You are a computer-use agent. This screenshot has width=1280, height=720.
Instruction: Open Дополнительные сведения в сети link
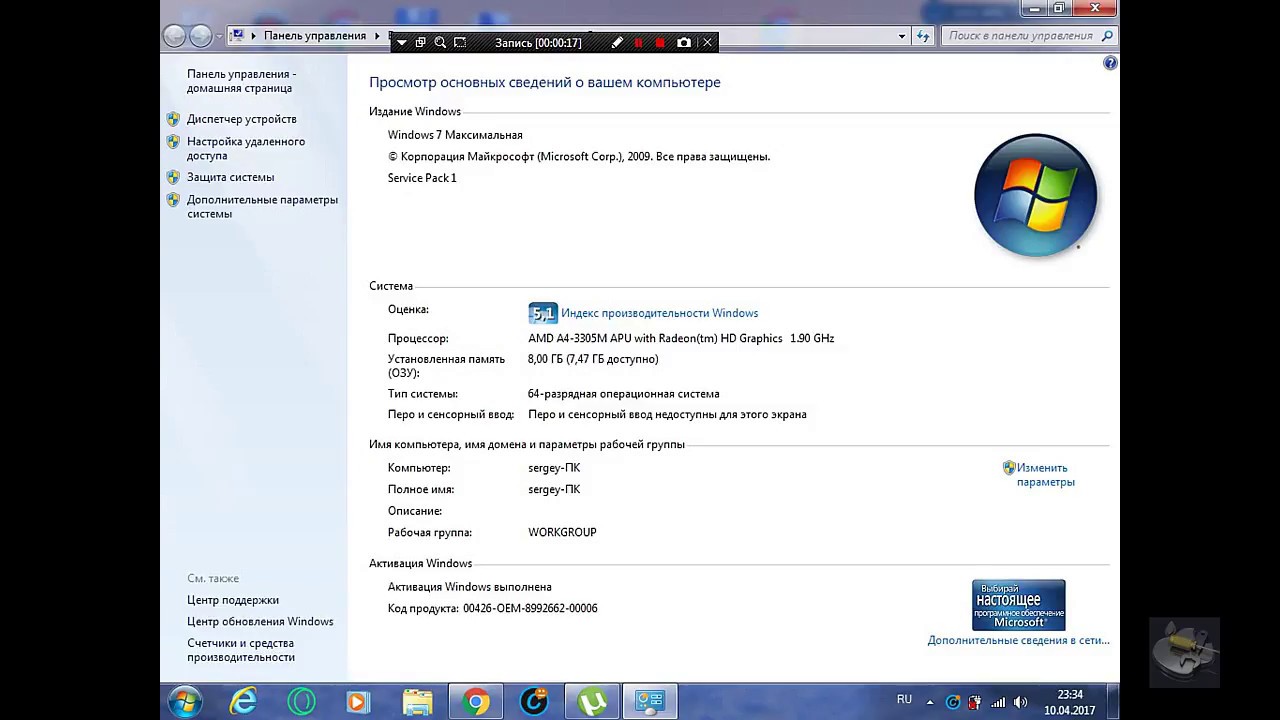pos(1018,640)
